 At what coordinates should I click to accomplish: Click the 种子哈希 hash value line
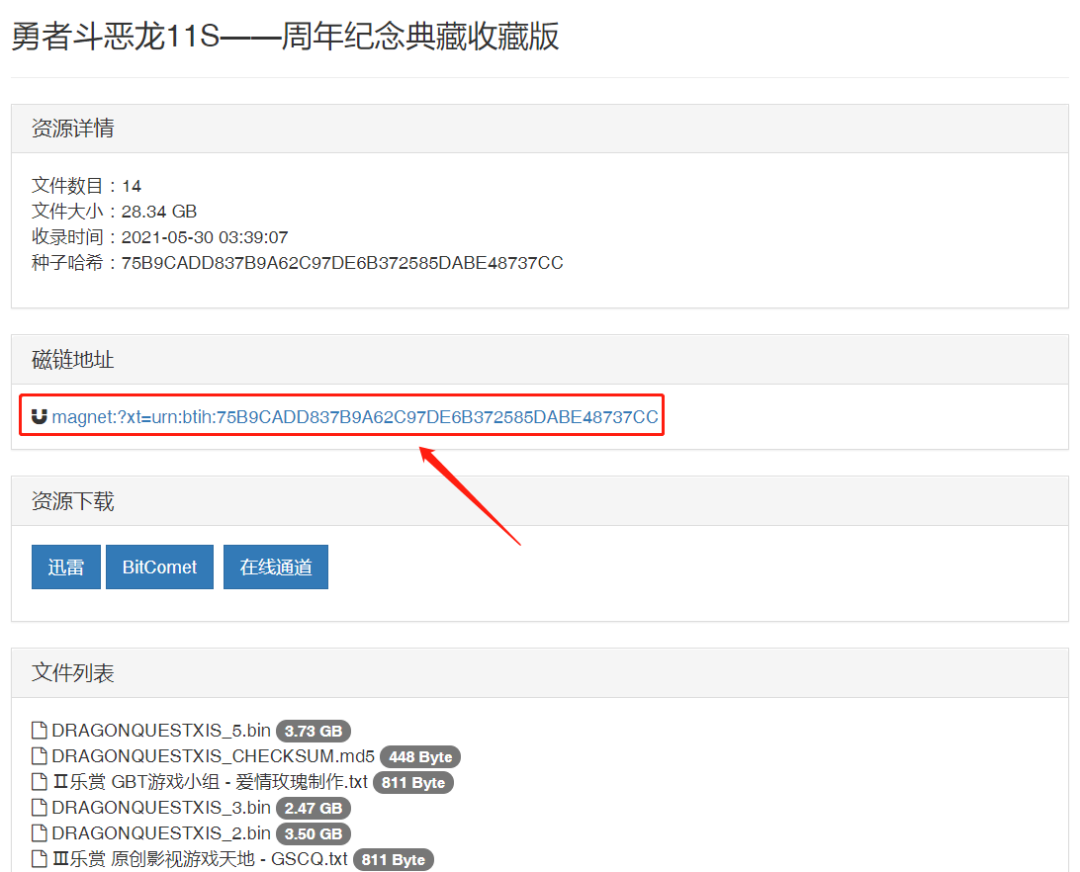point(298,262)
